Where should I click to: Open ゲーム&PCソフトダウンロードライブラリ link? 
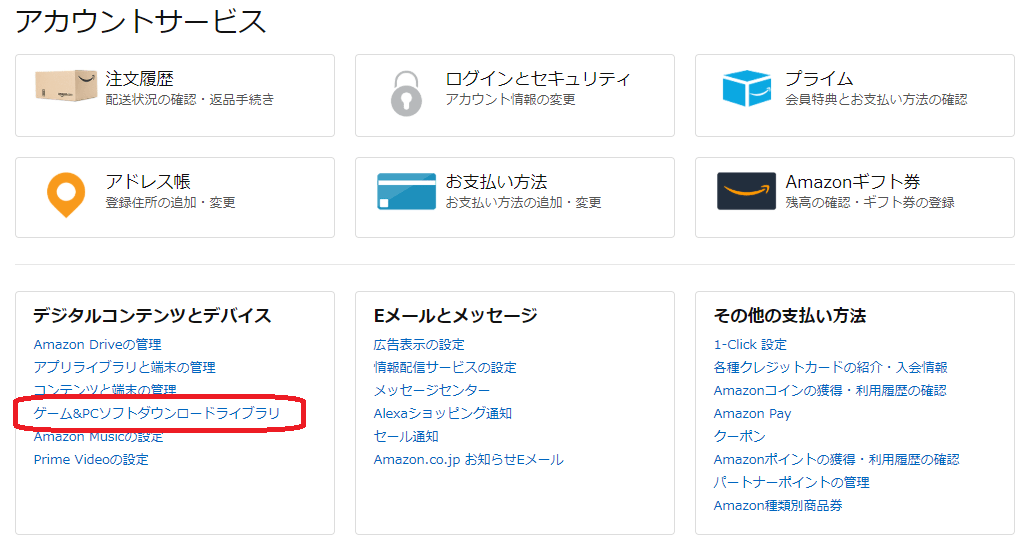[x=157, y=414]
